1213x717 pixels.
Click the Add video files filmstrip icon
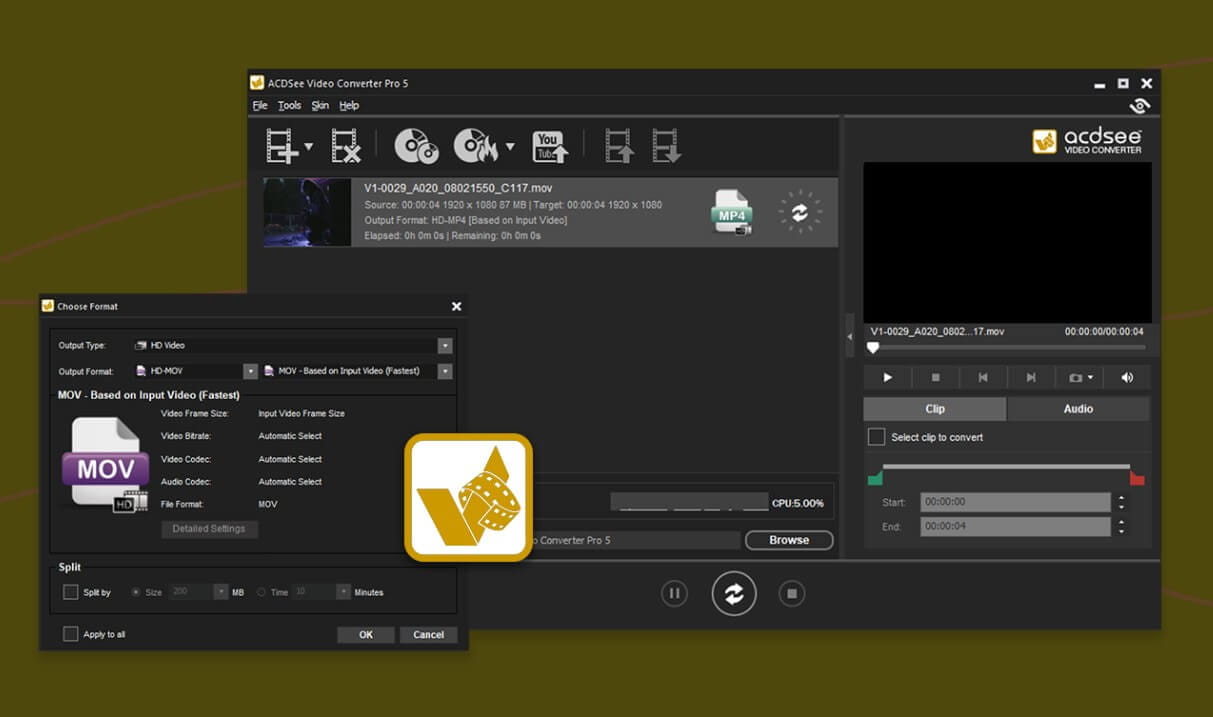(282, 146)
